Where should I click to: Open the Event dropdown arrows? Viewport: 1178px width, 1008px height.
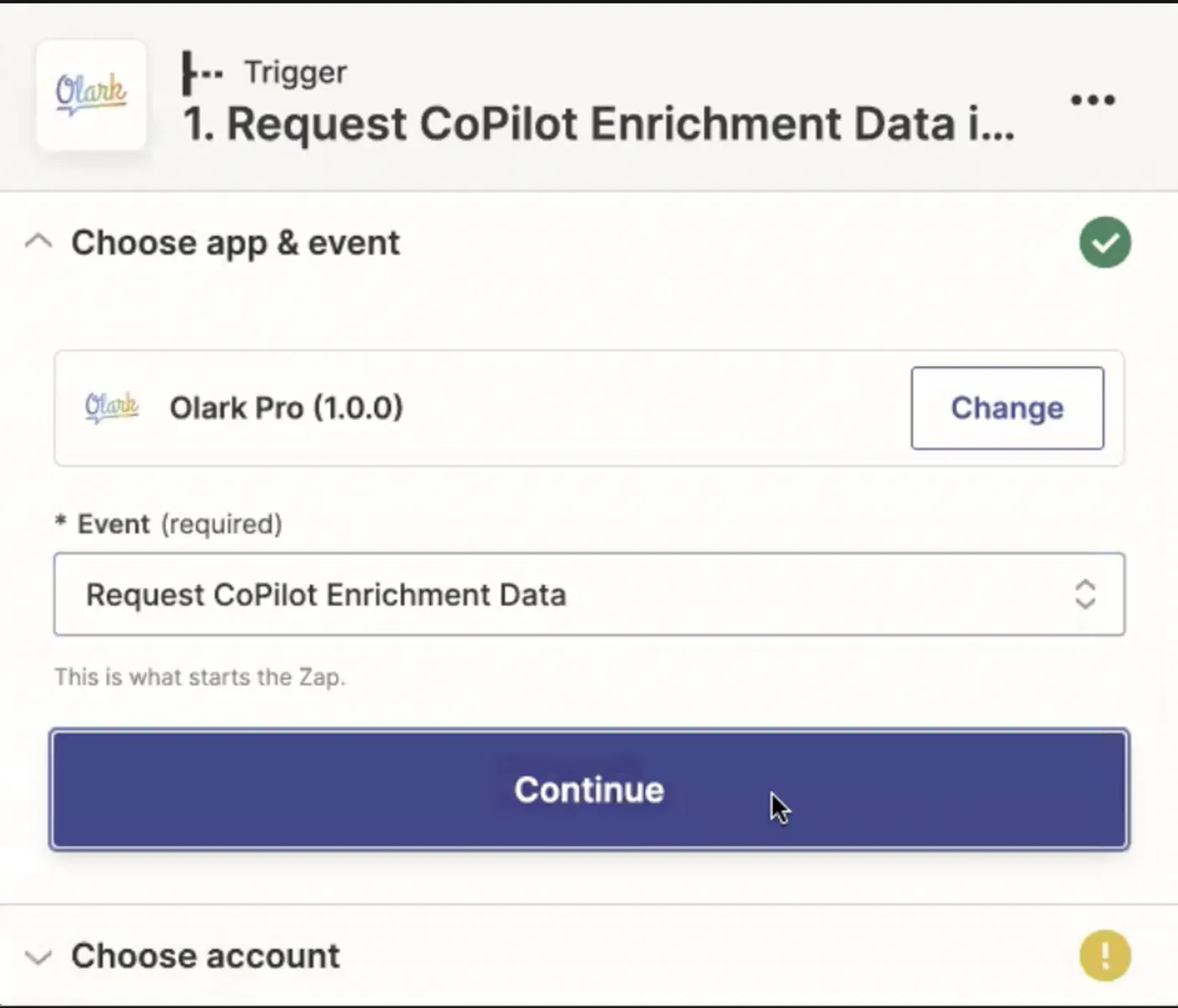(1085, 595)
